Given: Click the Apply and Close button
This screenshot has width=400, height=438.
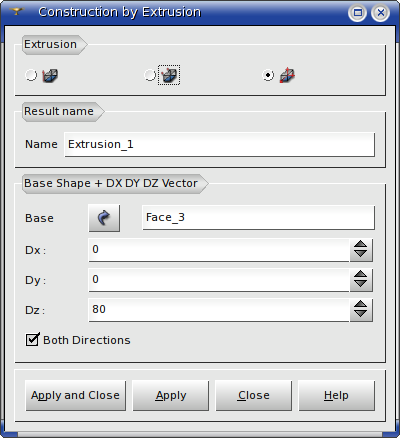Looking at the screenshot, I should [x=76, y=396].
